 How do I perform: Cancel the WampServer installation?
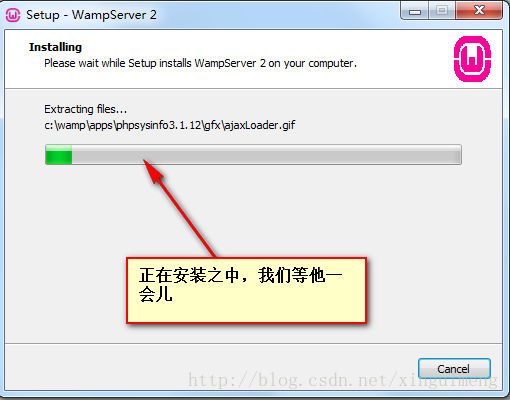pos(454,369)
